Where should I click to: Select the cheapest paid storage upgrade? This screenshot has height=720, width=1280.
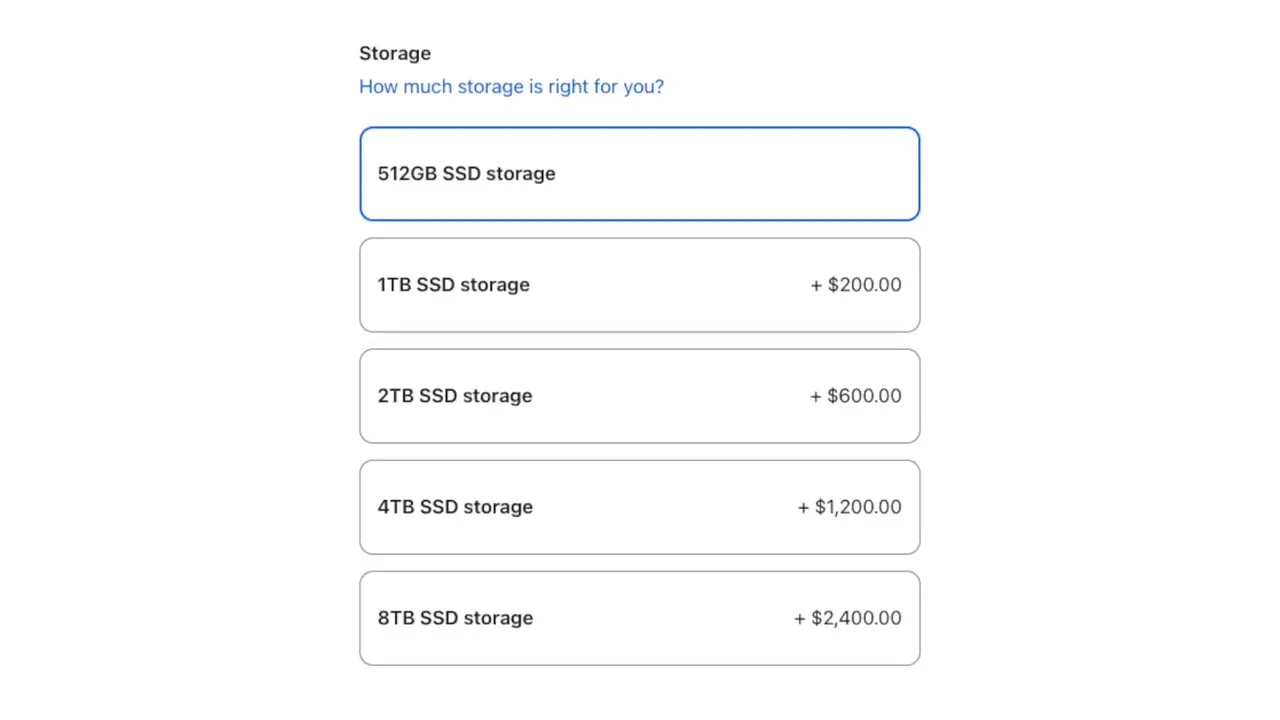[x=639, y=285]
